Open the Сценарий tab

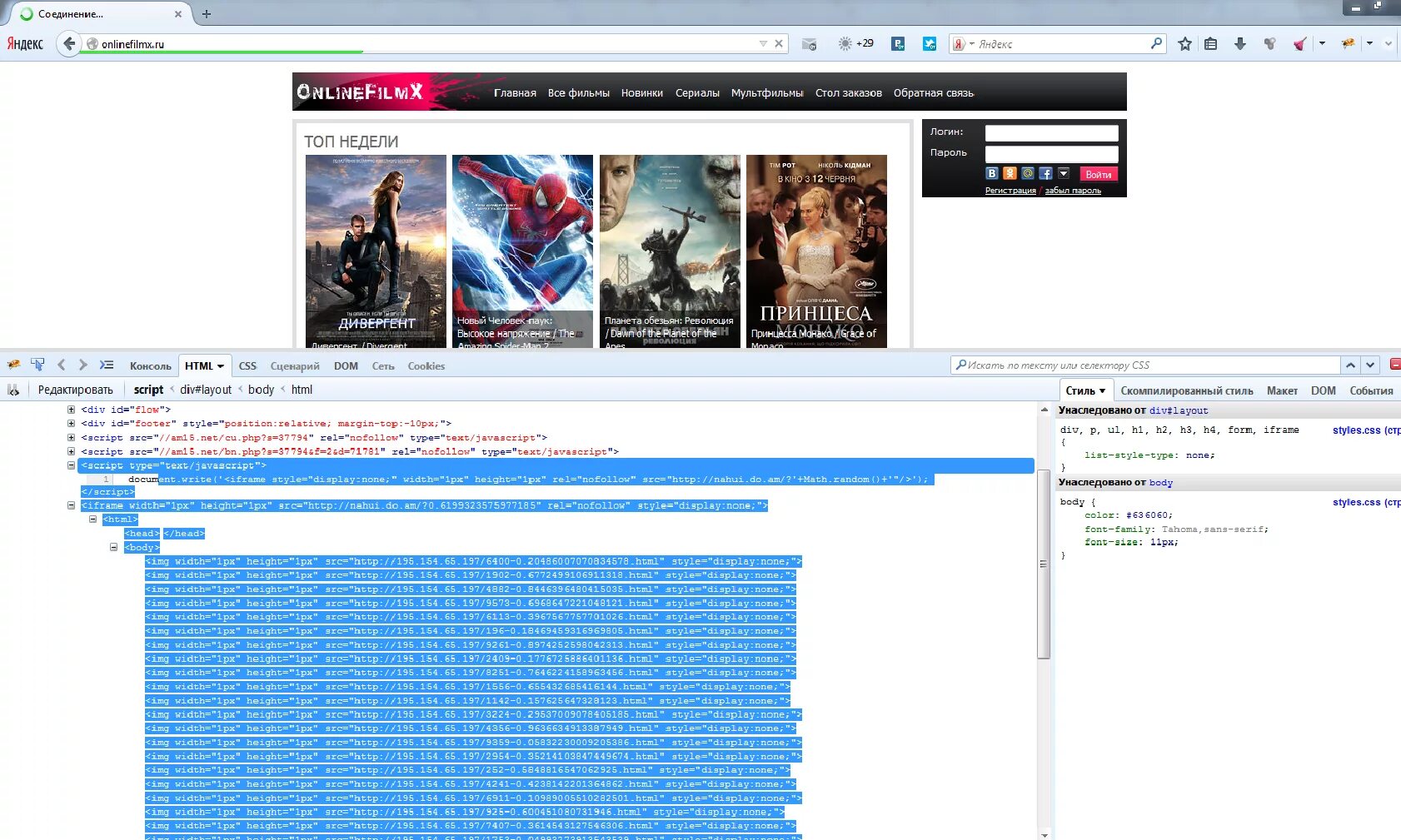pos(295,366)
